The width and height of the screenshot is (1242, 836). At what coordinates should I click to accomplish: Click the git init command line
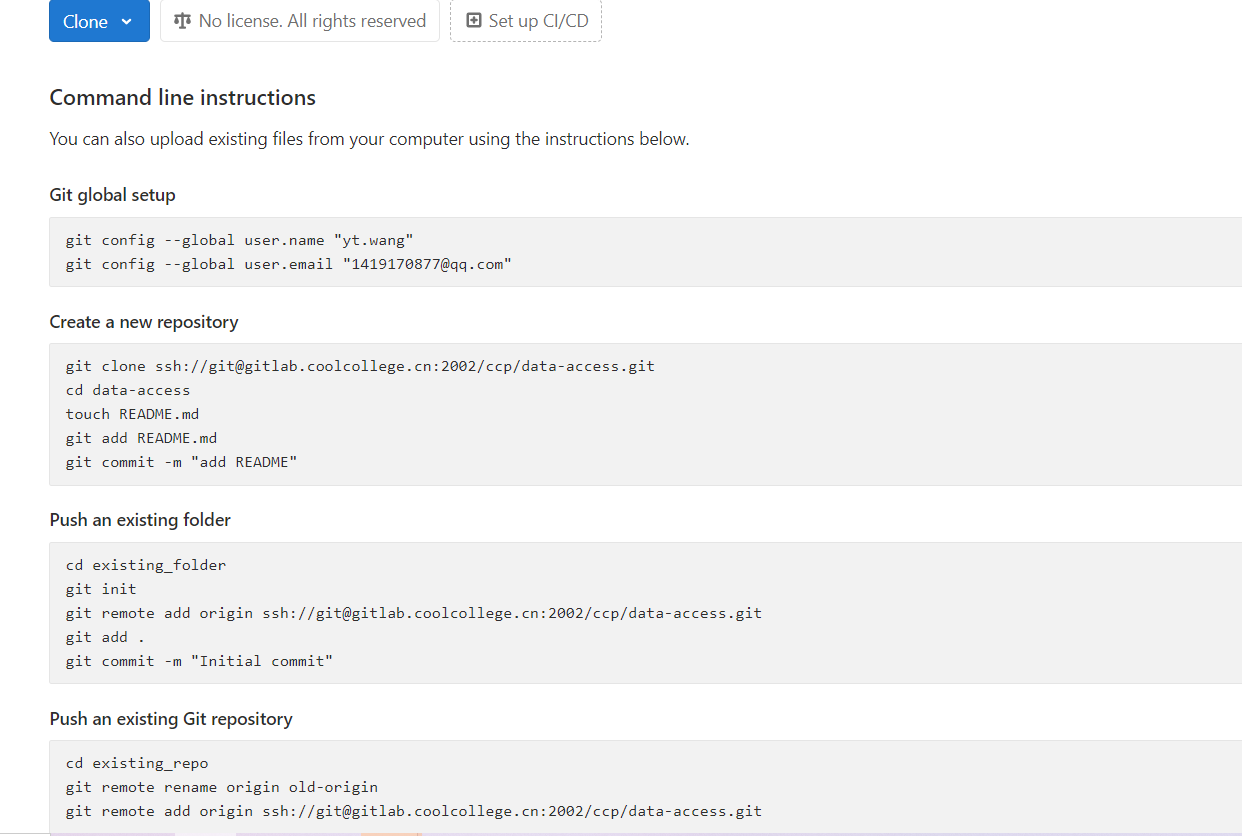pyautogui.click(x=101, y=589)
